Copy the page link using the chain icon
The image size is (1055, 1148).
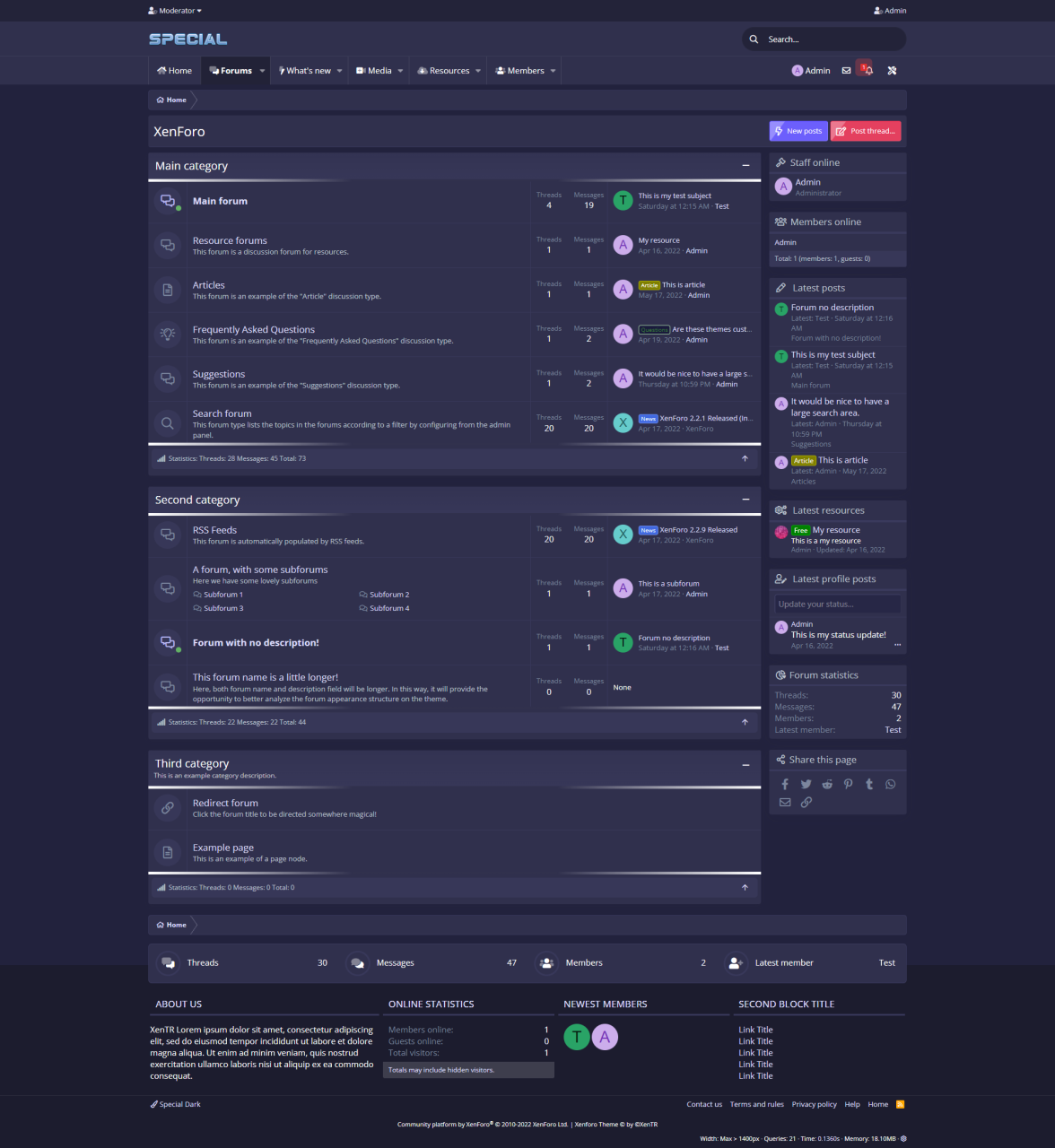[807, 802]
